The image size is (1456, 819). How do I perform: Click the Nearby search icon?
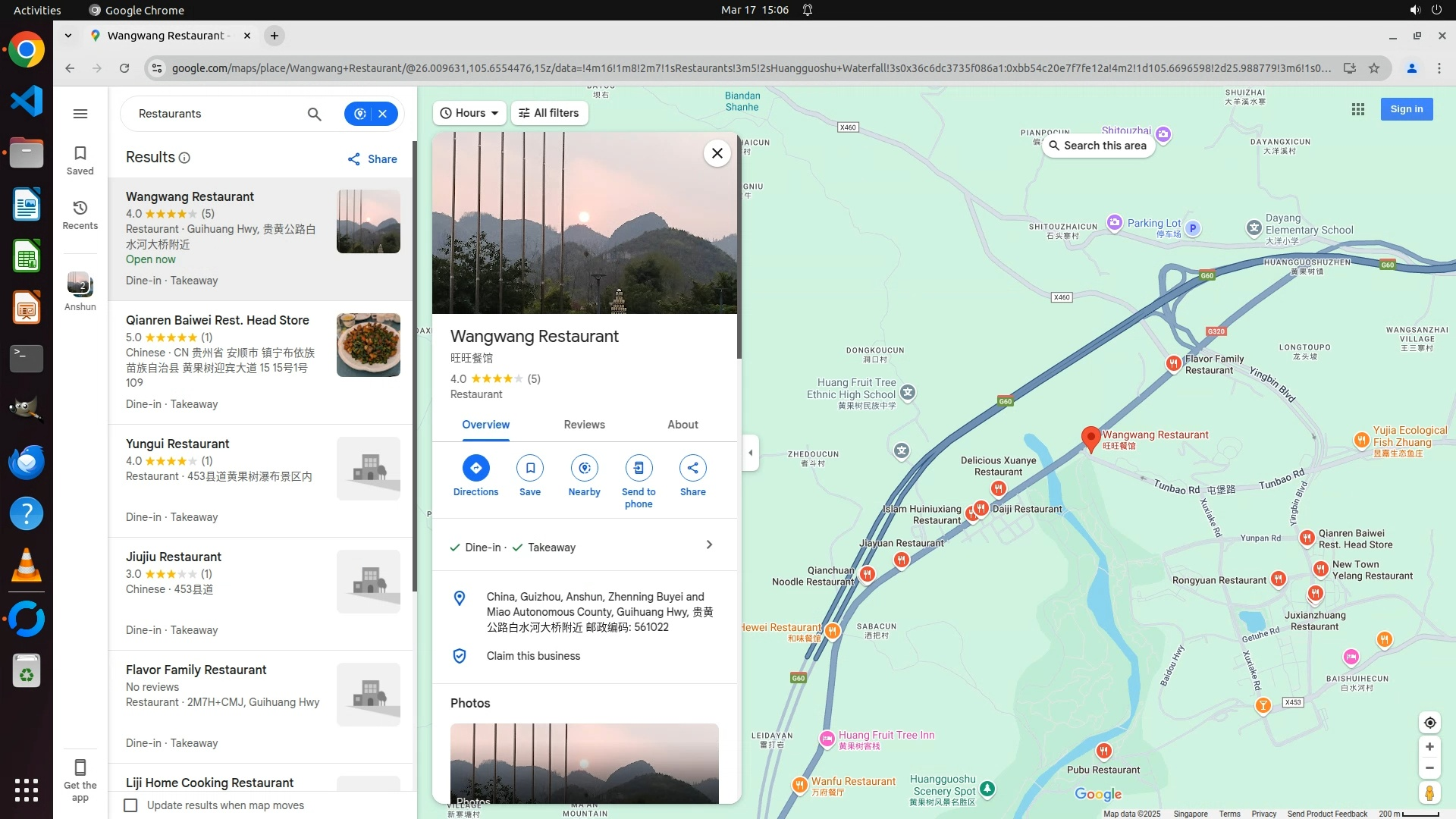pyautogui.click(x=584, y=468)
